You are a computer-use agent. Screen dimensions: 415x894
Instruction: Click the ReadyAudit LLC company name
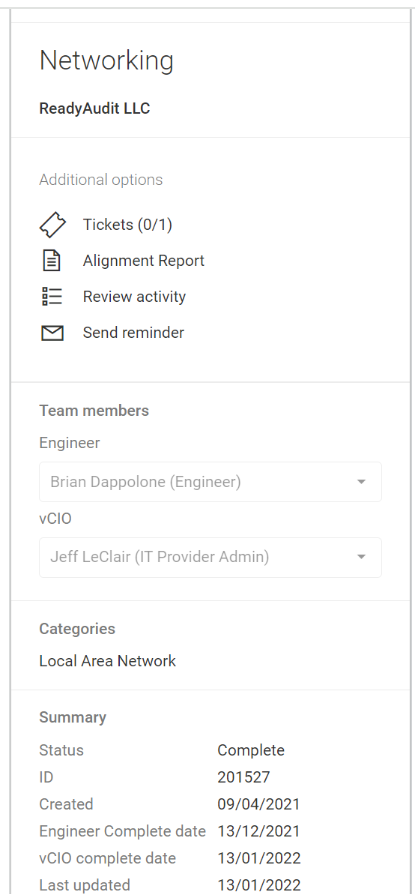click(95, 108)
